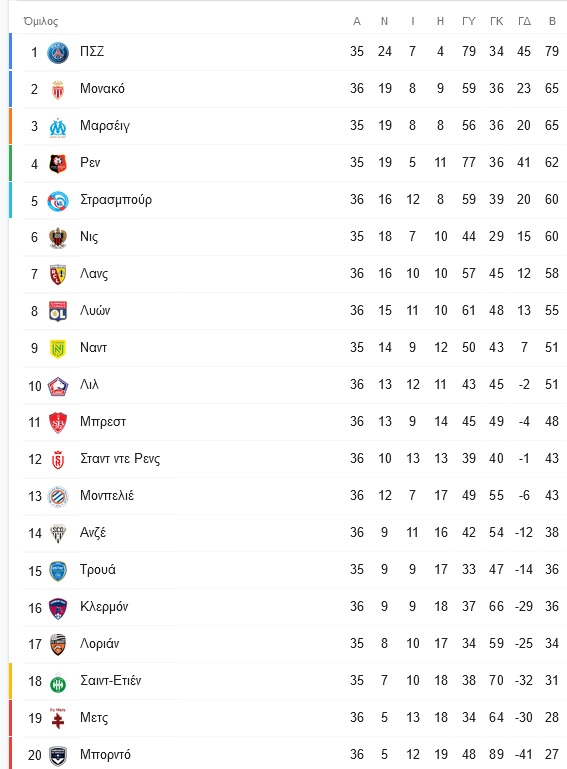Select the Μονπελιέ team name
Image resolution: width=567 pixels, height=769 pixels.
coord(107,495)
